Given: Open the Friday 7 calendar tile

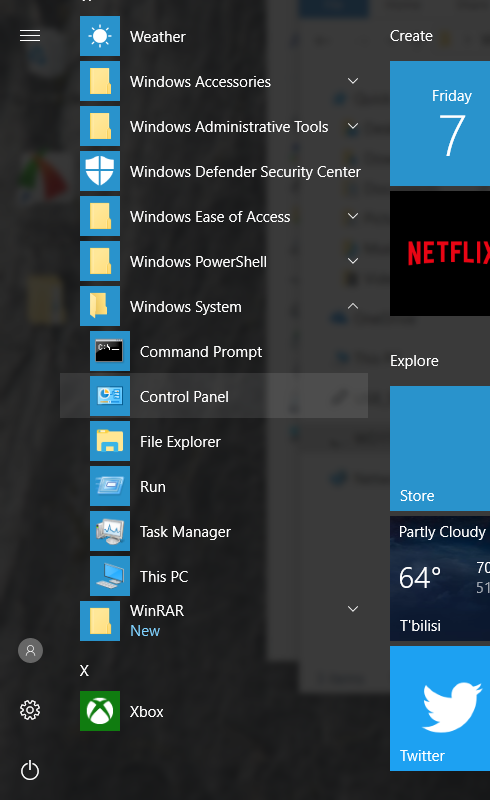Looking at the screenshot, I should click(x=440, y=123).
